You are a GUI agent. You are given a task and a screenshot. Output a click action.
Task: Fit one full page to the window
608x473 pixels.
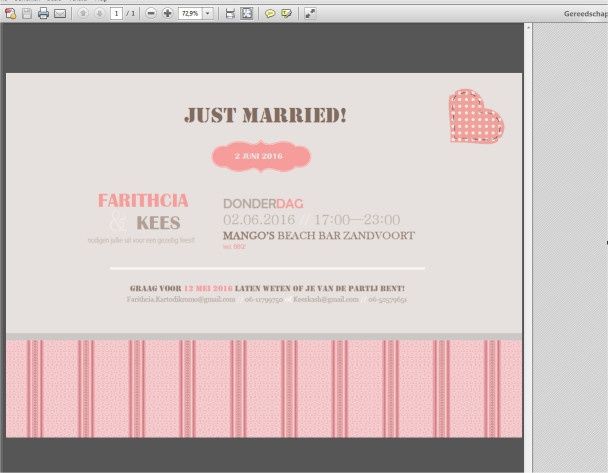tap(246, 14)
